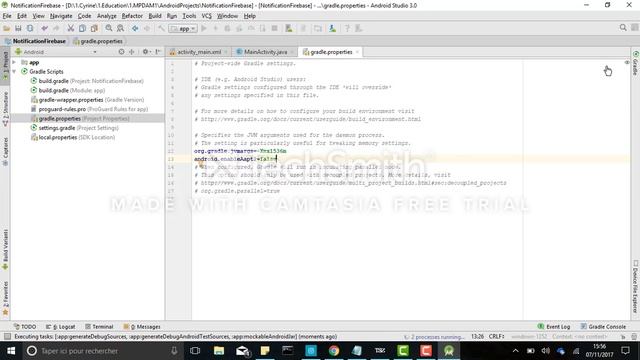Toggle the Favorites sidebar button
This screenshot has height=360, width=640.
(x=5, y=298)
